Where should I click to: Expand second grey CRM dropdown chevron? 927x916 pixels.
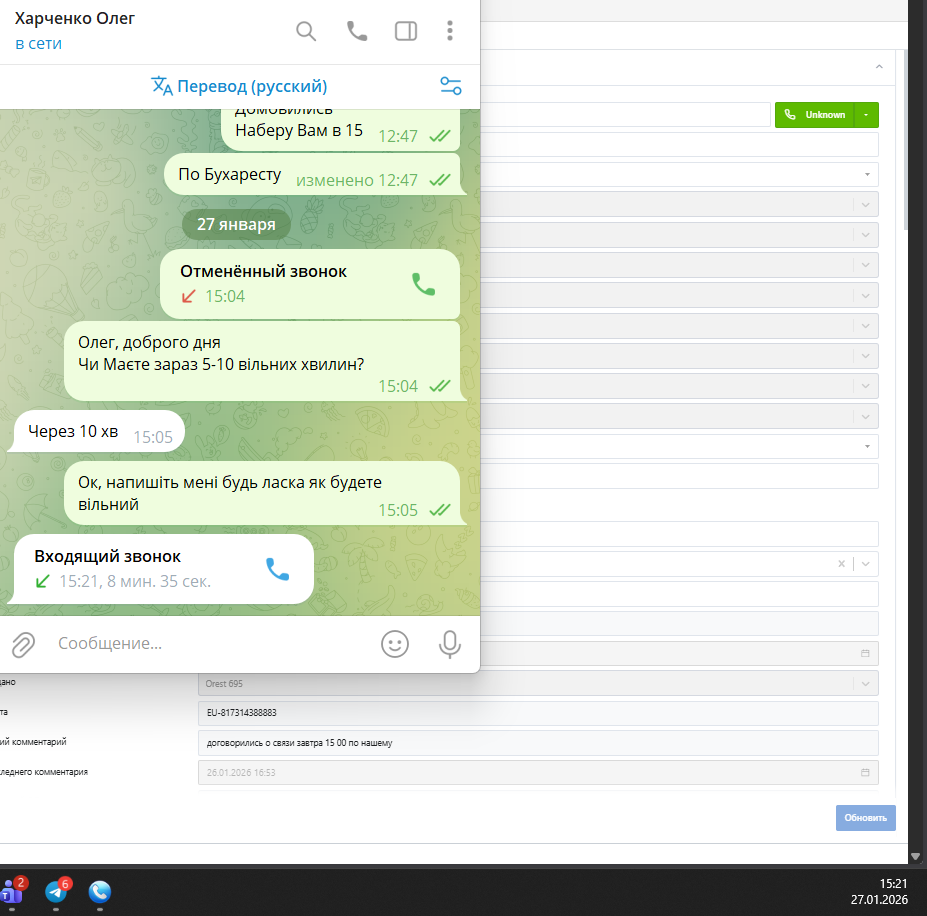pyautogui.click(x=866, y=235)
